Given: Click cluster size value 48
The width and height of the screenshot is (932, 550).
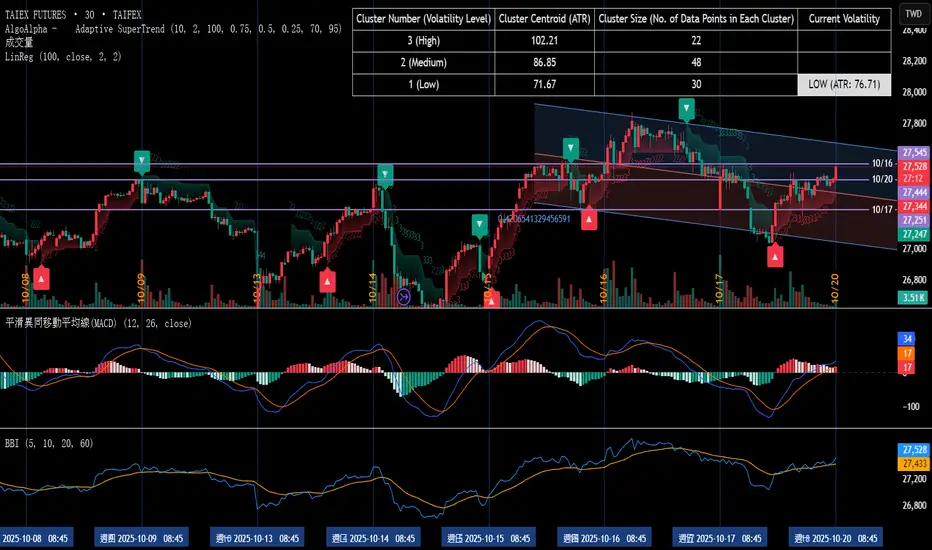Looking at the screenshot, I should (696, 62).
